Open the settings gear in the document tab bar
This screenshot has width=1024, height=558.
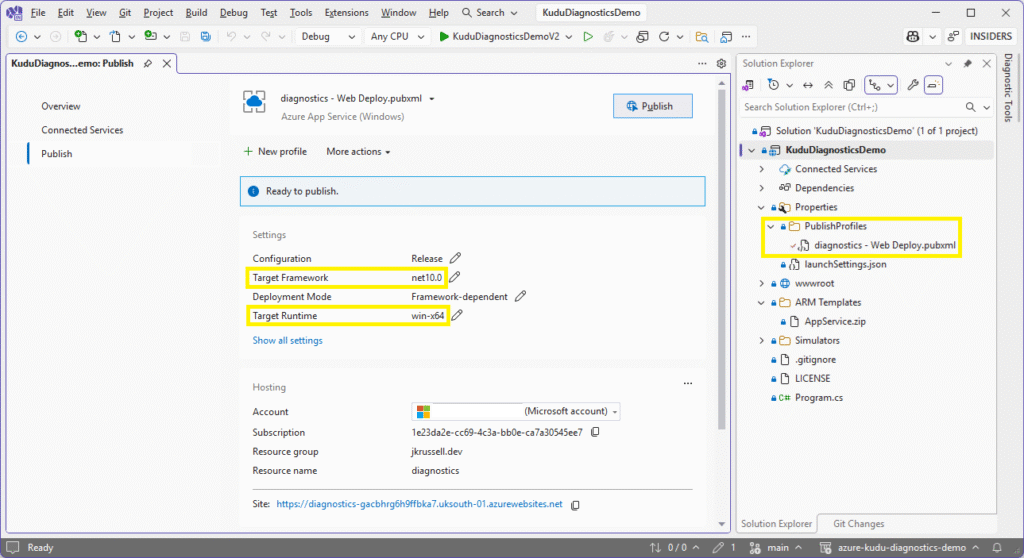tap(721, 63)
